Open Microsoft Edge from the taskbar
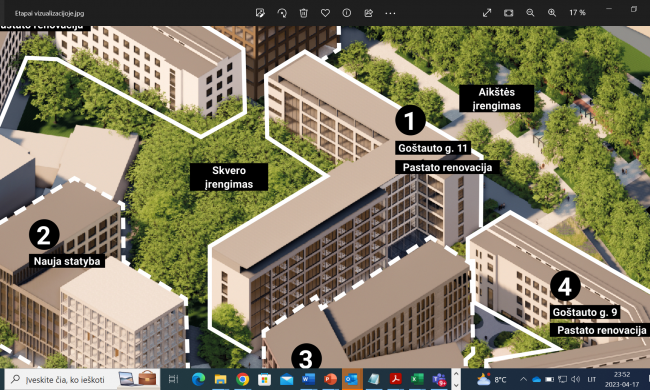 click(x=199, y=379)
